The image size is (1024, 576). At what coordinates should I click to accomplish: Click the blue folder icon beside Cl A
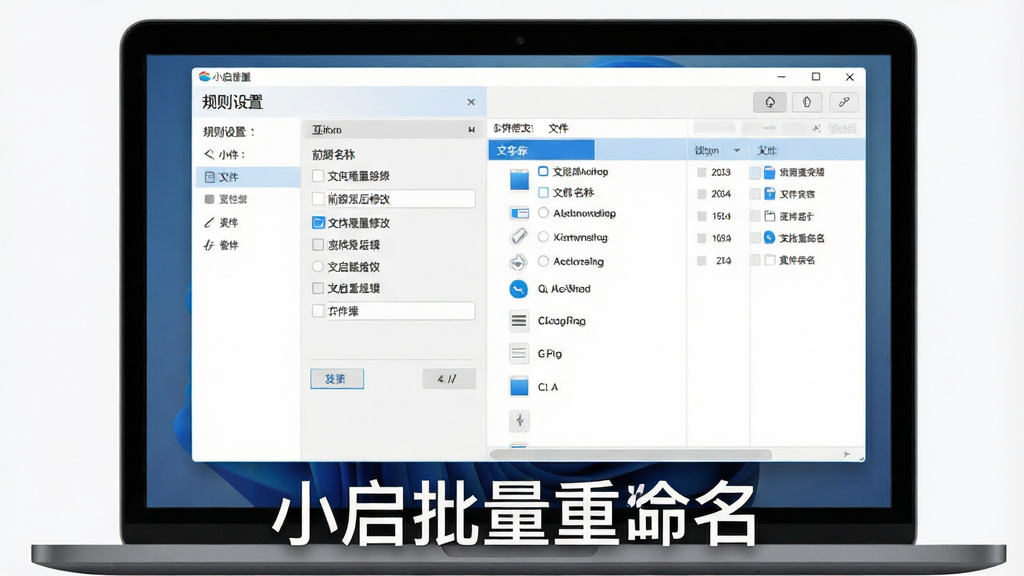pos(519,387)
